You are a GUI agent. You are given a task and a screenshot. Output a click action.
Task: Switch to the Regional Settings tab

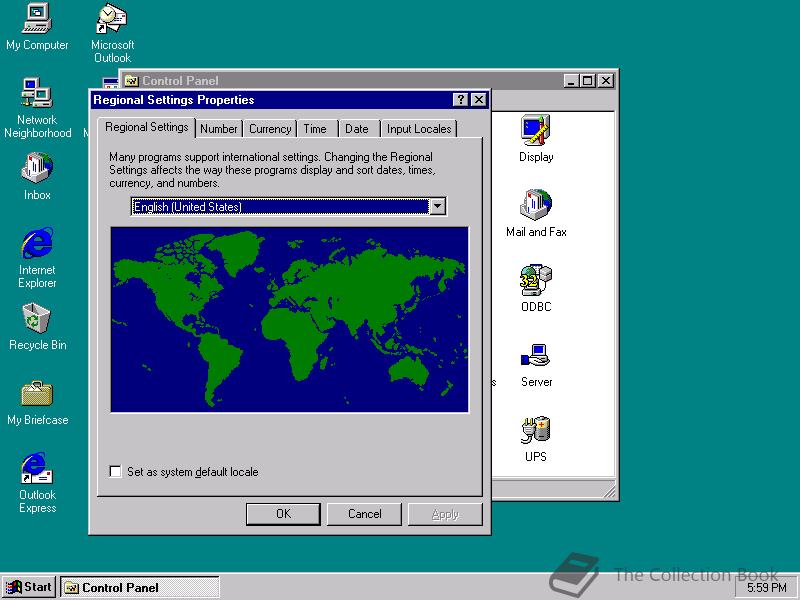pyautogui.click(x=146, y=127)
